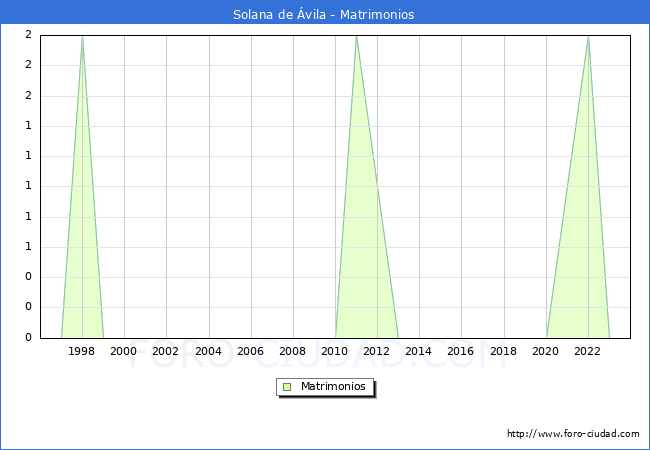The height and width of the screenshot is (450, 650).
Task: Click the green Matrimonios legend swatch
Action: 287,387
